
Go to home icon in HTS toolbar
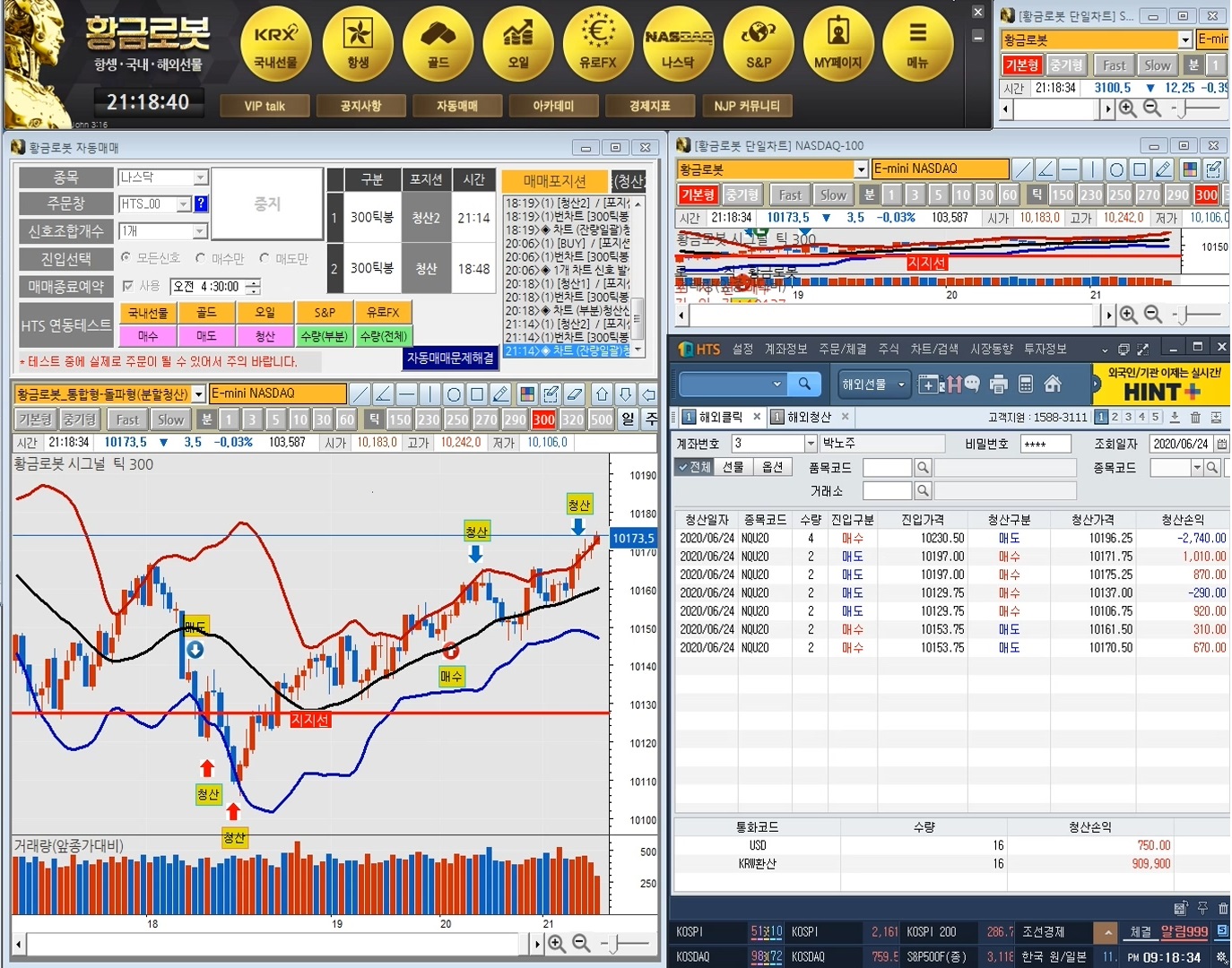pos(1053,385)
